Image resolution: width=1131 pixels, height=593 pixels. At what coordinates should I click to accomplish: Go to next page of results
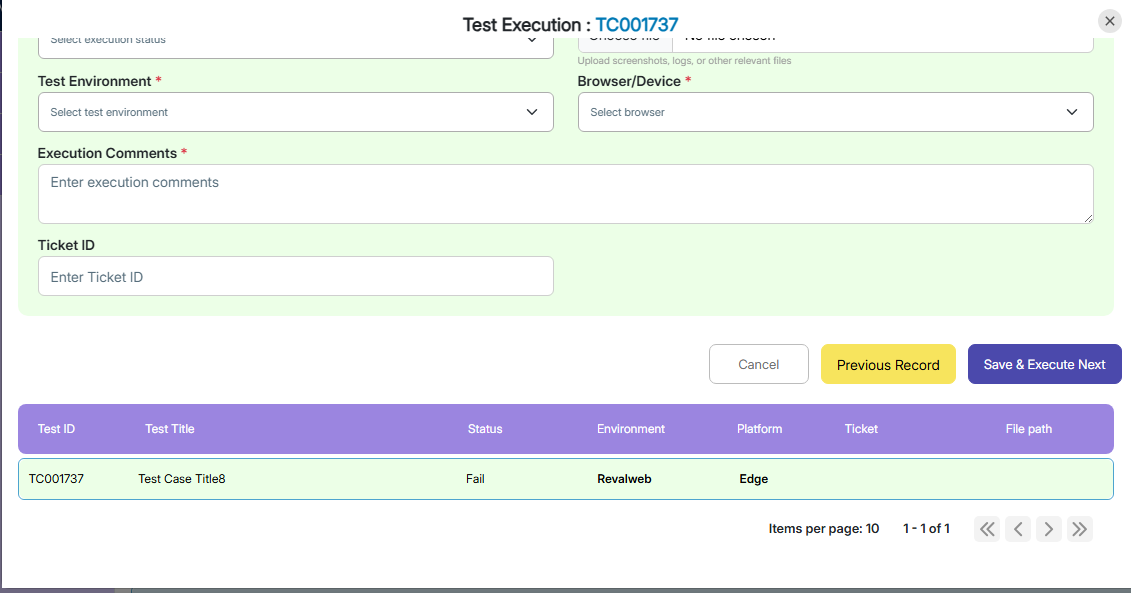[x=1048, y=529]
